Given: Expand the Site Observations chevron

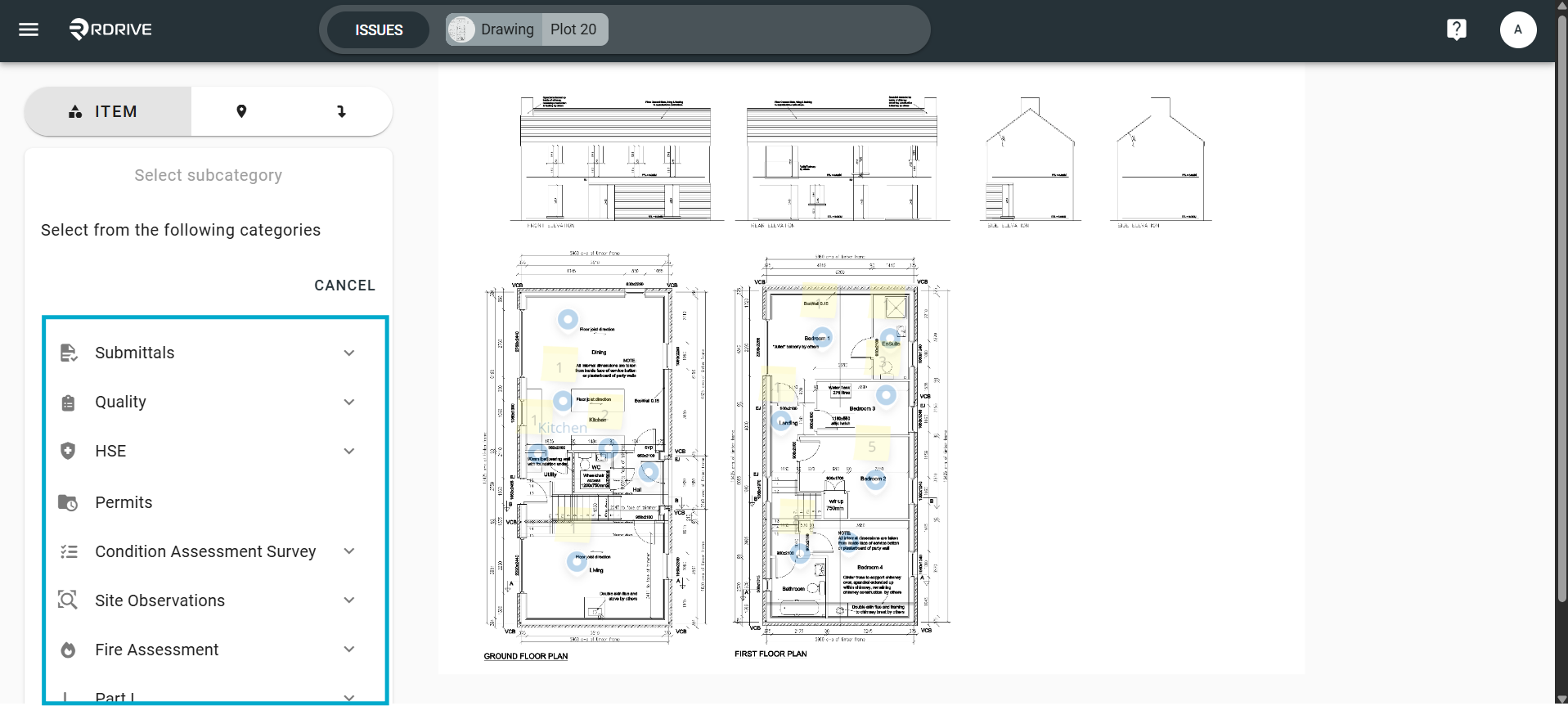Looking at the screenshot, I should click(349, 600).
